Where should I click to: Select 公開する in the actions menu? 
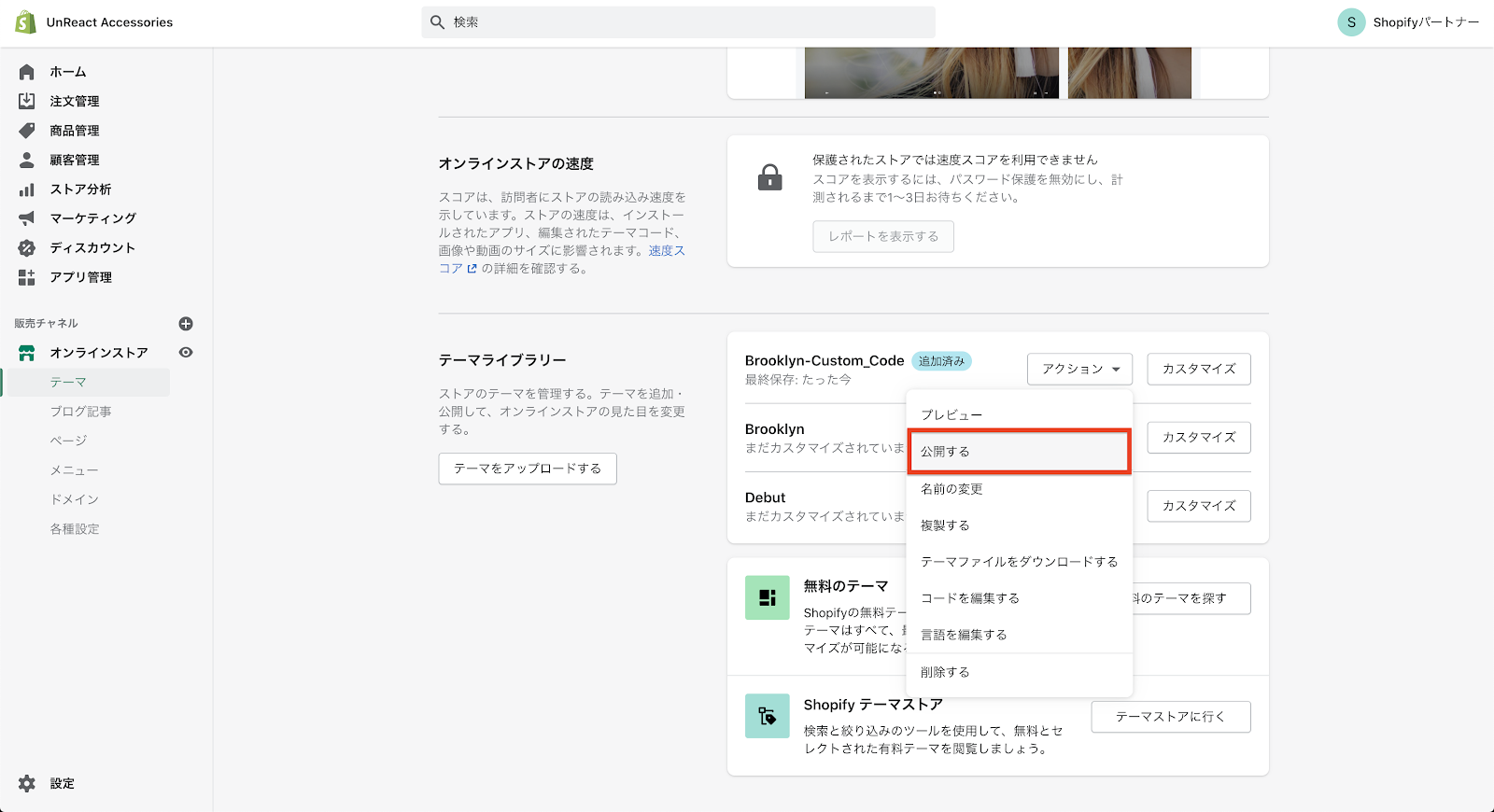1018,452
